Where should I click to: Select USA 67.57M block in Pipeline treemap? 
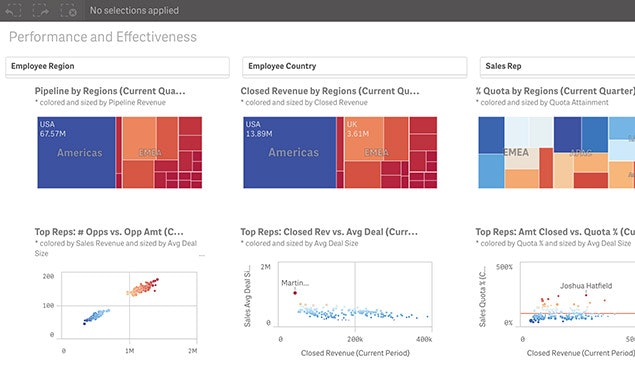coord(76,152)
